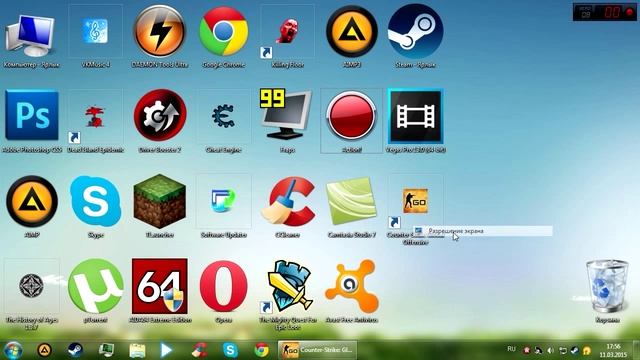640x360 pixels.
Task: Select the AIDA64 Extreme Edition icon
Action: pyautogui.click(x=160, y=291)
